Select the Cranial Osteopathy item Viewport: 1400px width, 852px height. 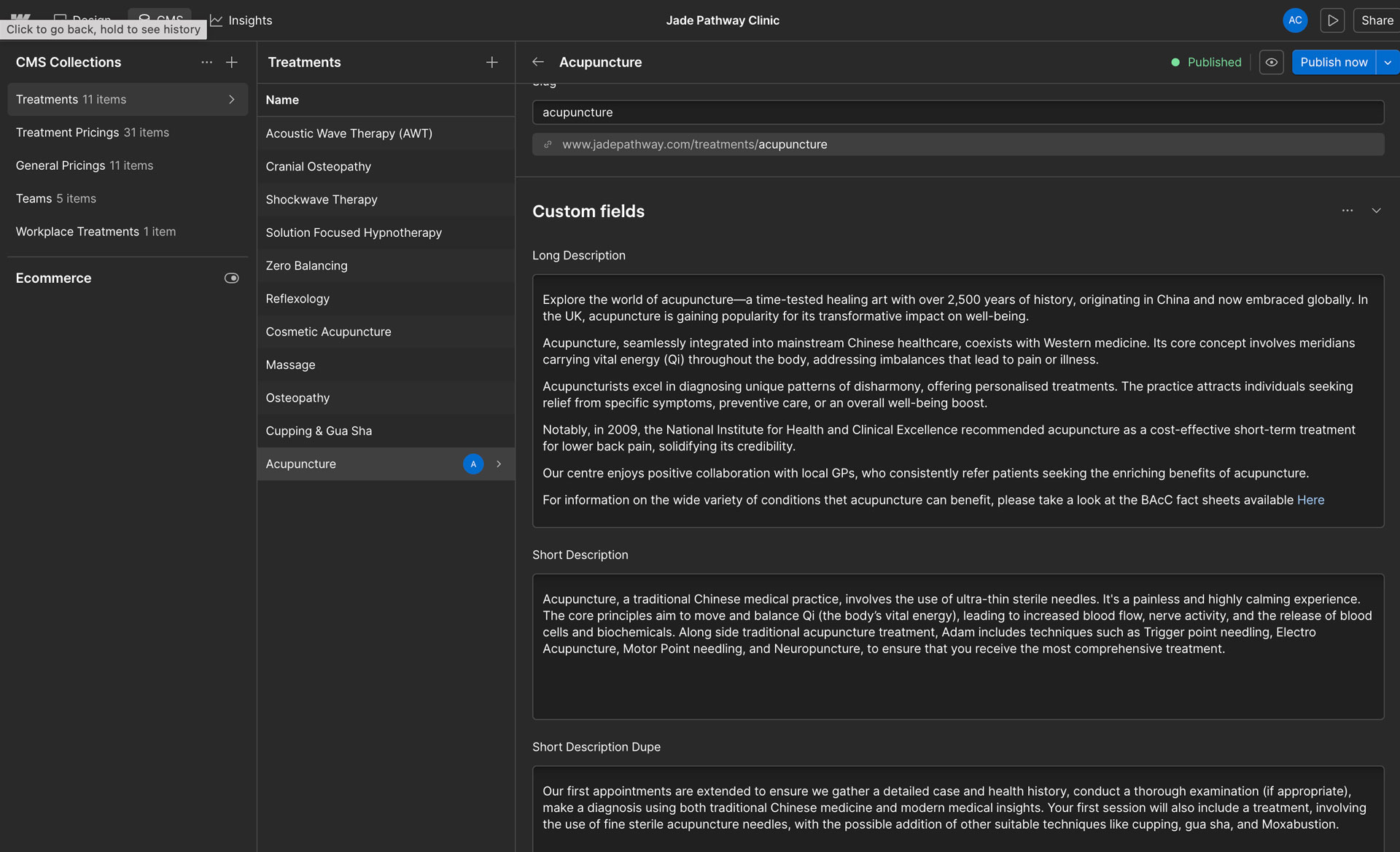pos(386,167)
